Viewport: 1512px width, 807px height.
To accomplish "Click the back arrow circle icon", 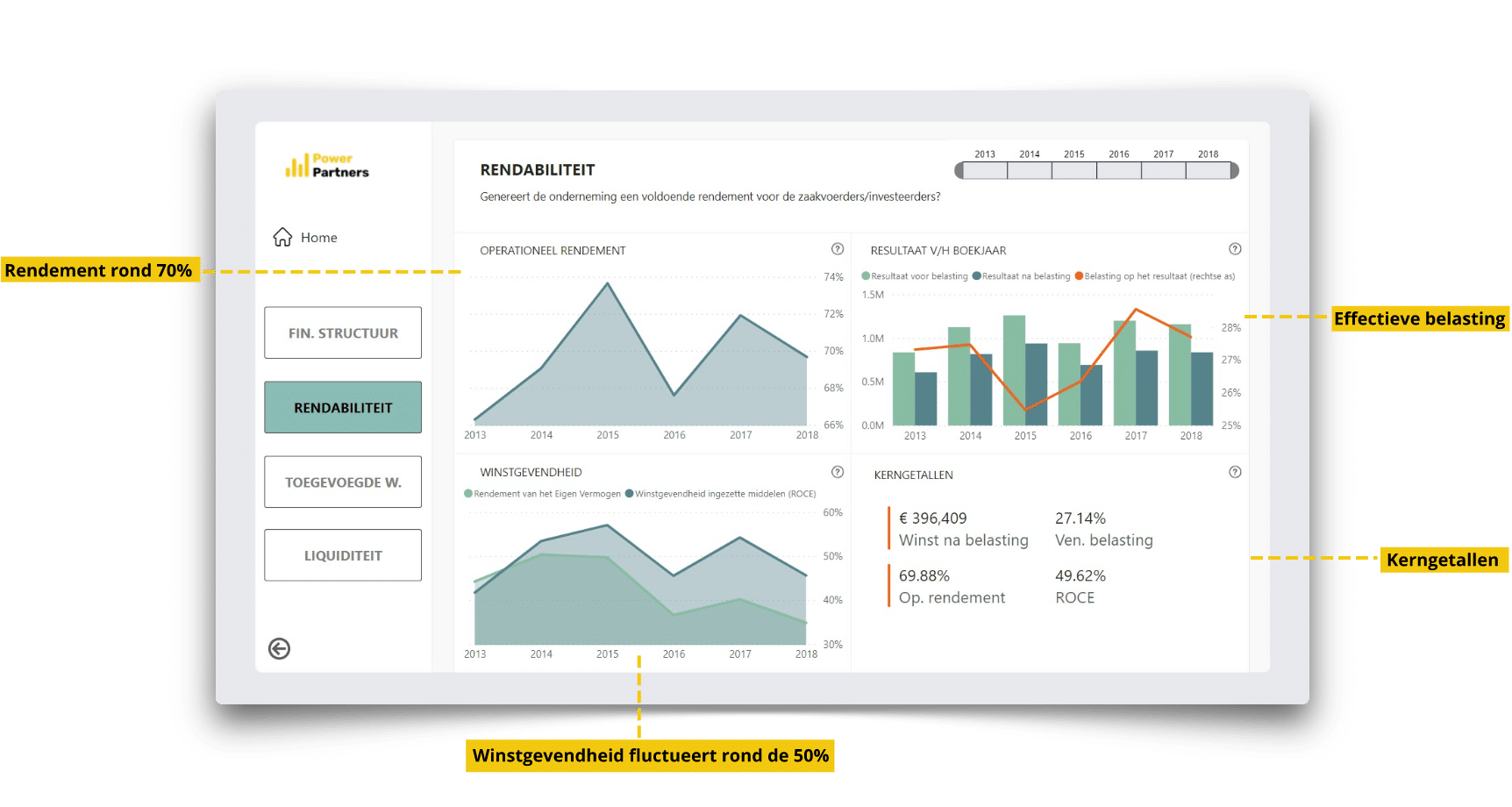I will 279,648.
